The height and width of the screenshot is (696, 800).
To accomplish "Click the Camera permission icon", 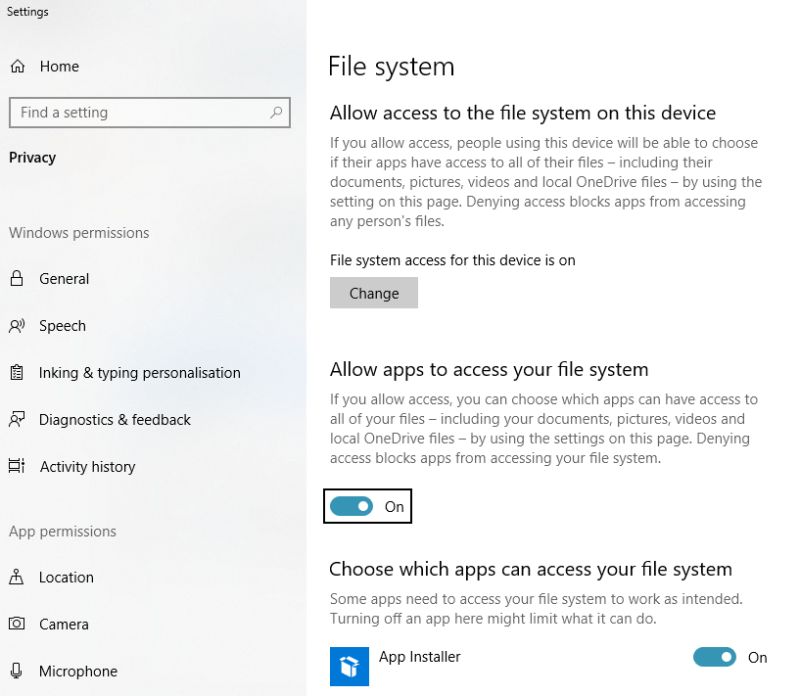I will tap(17, 624).
